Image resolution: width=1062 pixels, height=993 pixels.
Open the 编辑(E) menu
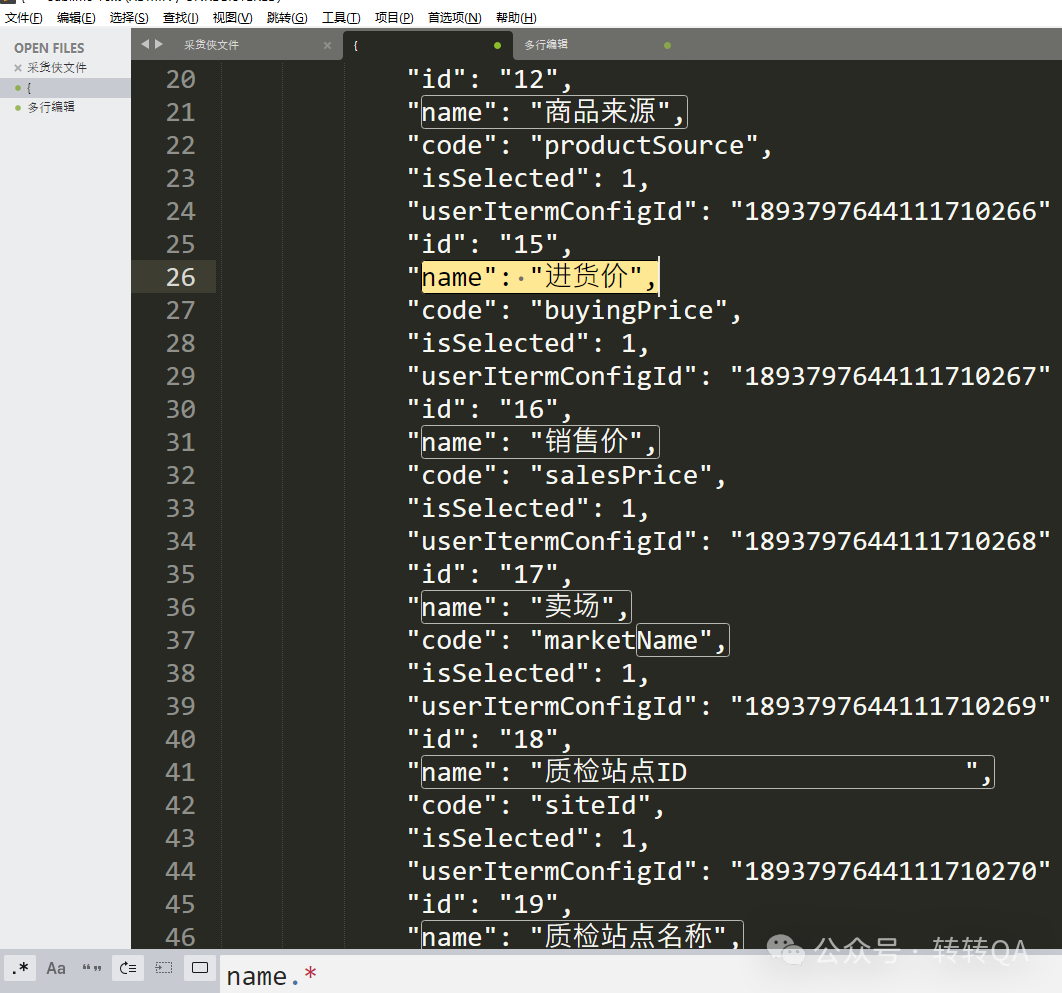(76, 18)
